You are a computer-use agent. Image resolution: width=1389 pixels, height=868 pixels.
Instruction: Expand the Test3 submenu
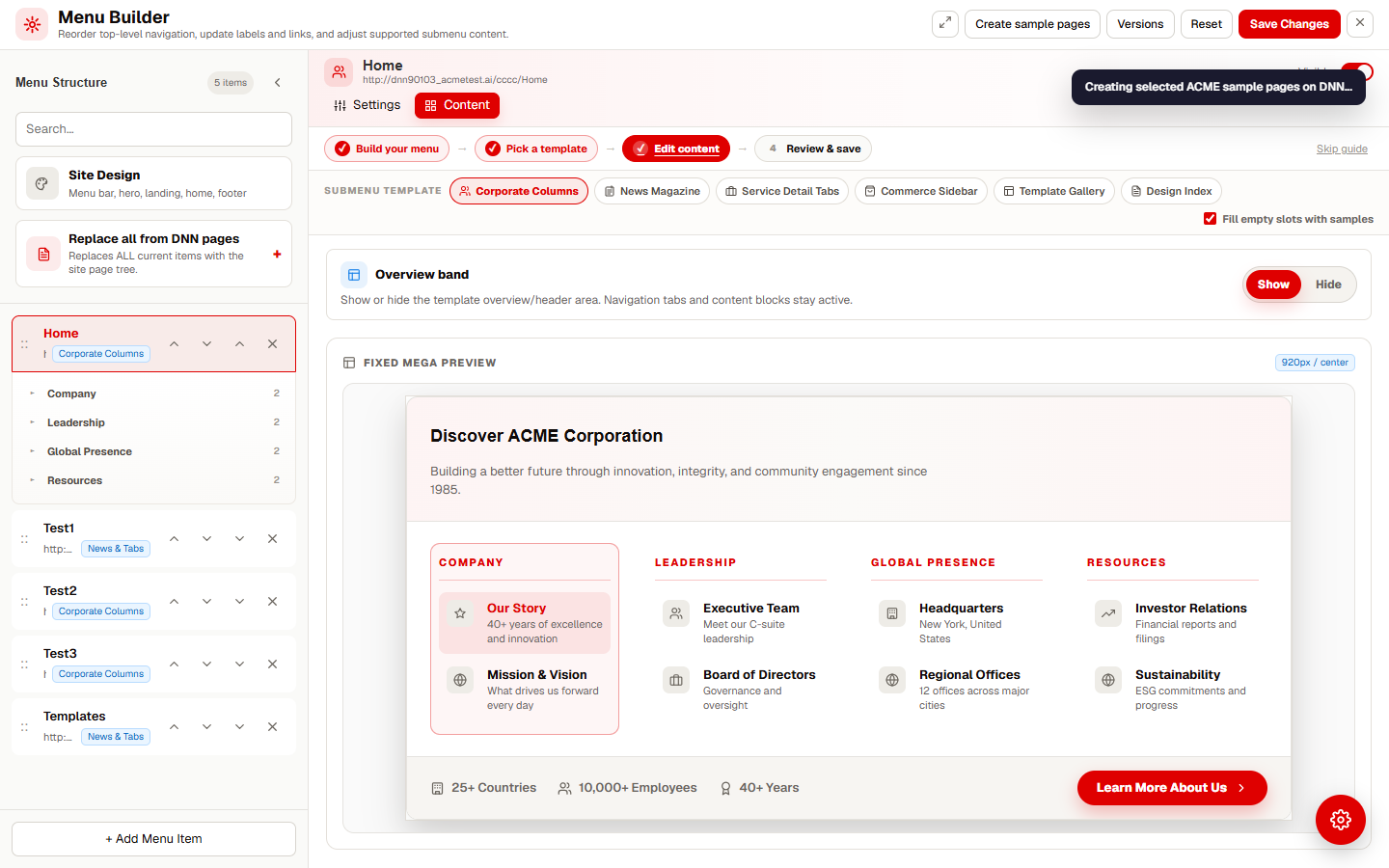(x=239, y=665)
